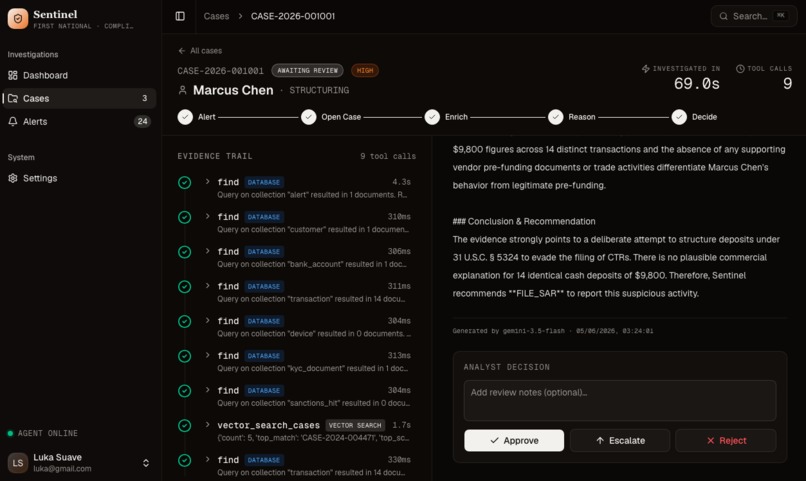
Task: Click the Cases breadcrumb link
Action: 216,16
